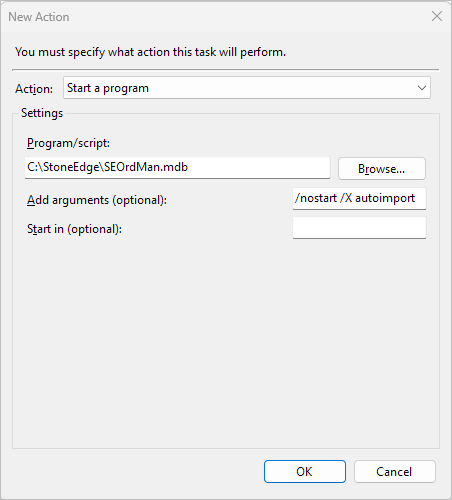Dismiss the dialog via Cancel

tap(395, 471)
